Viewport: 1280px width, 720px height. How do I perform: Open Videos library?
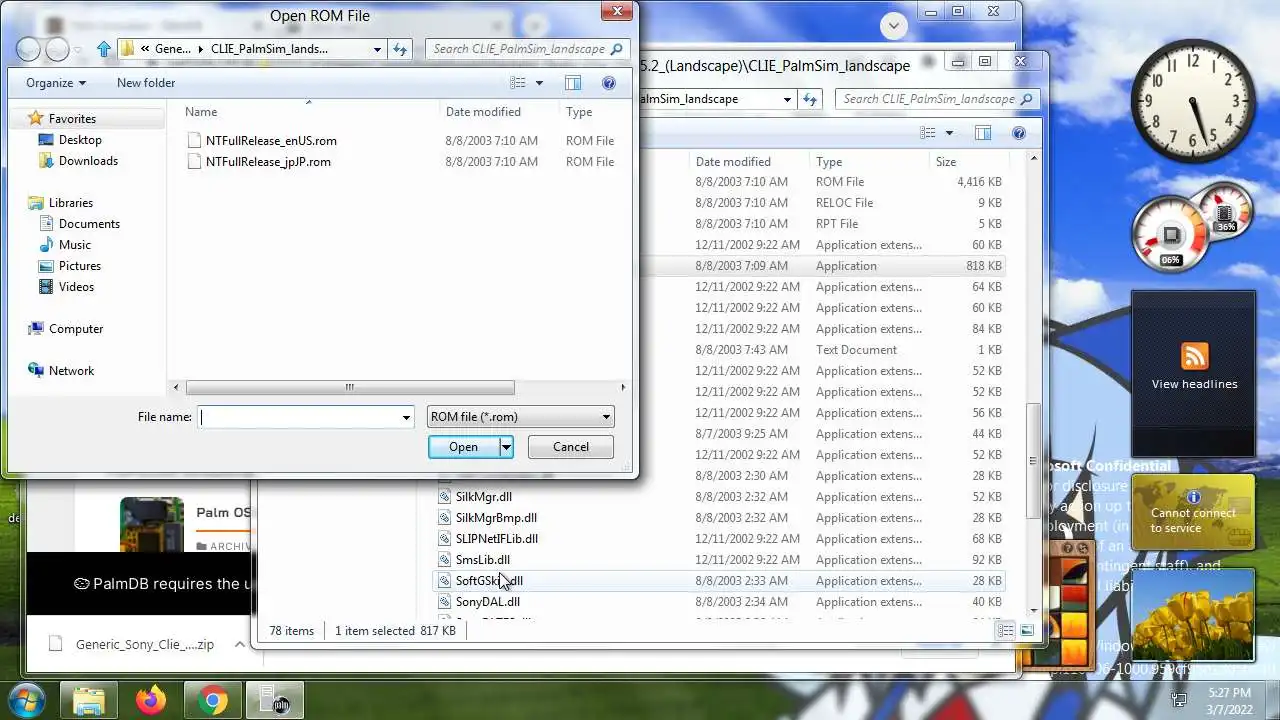76,287
